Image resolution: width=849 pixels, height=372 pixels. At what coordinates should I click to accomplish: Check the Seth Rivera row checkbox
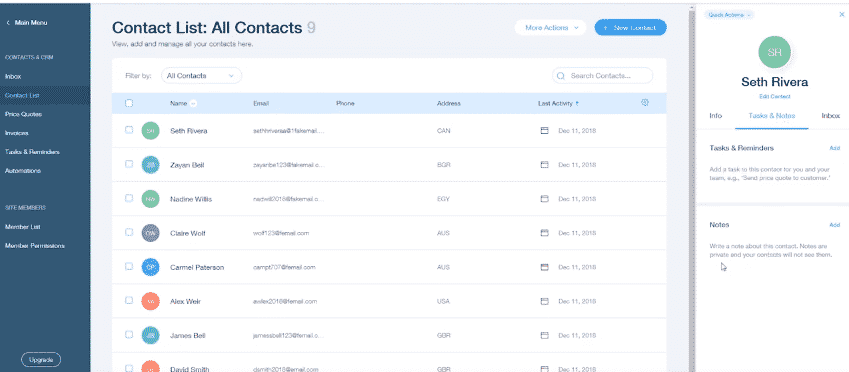click(129, 130)
